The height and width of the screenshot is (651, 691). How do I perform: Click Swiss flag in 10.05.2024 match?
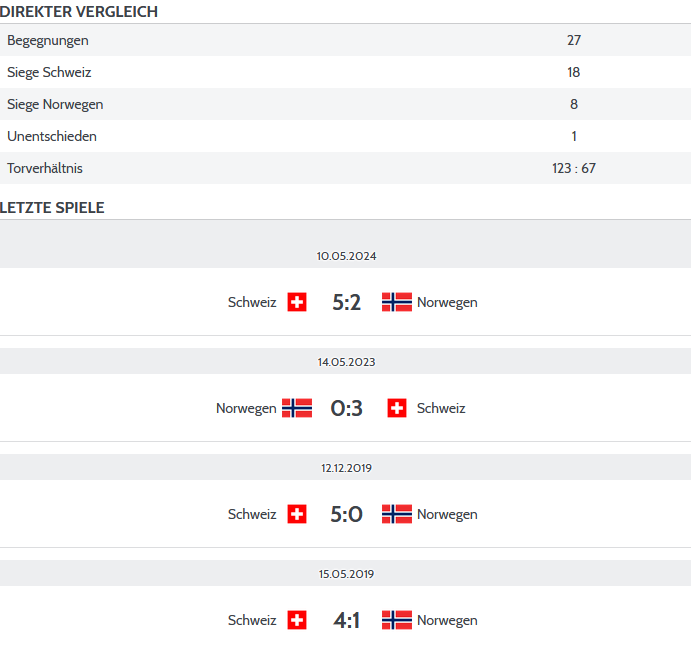pos(297,302)
